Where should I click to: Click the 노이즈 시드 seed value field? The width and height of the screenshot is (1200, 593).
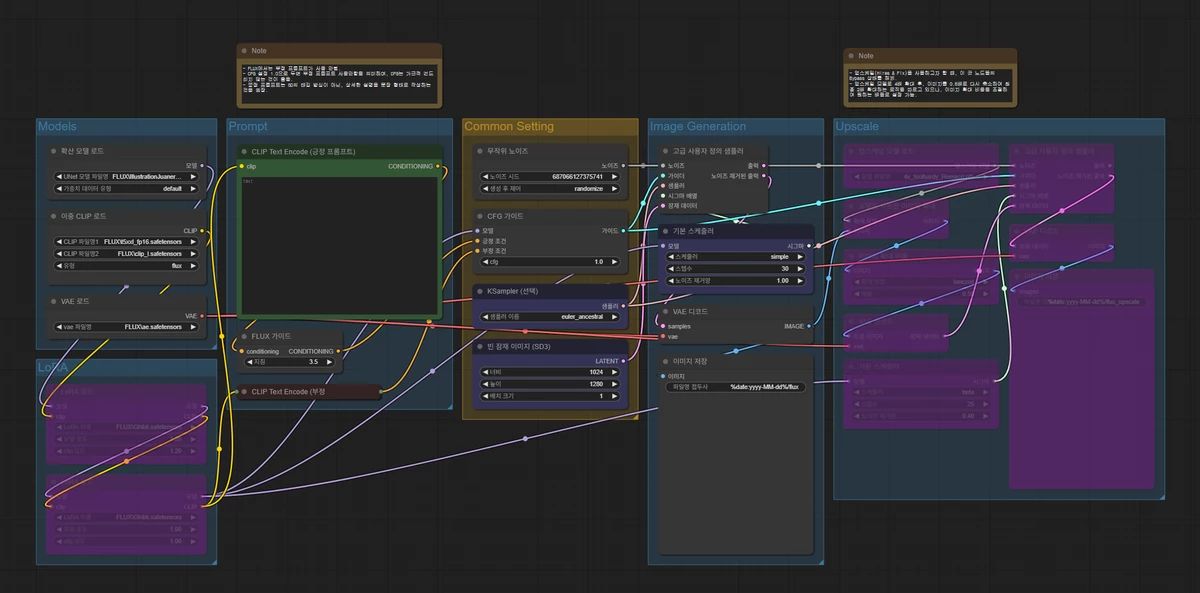click(x=548, y=176)
